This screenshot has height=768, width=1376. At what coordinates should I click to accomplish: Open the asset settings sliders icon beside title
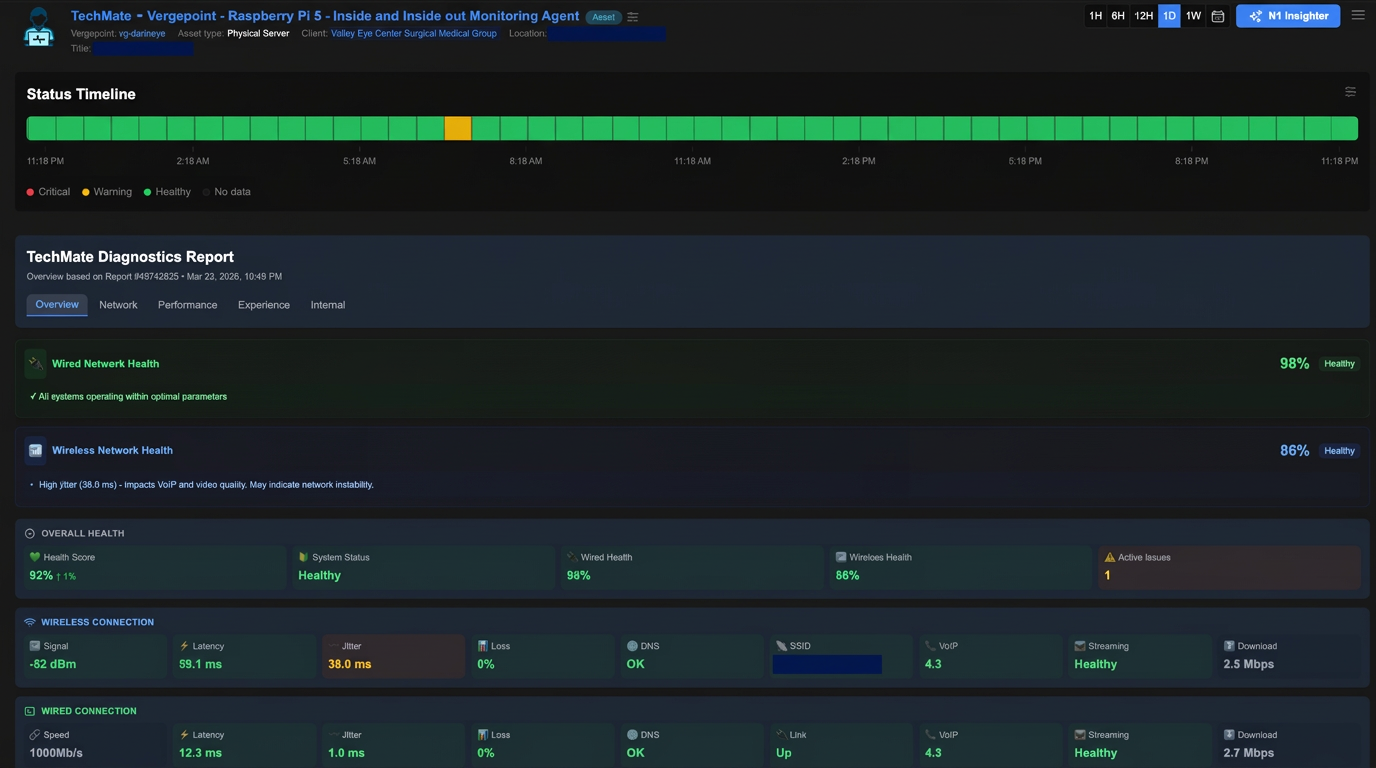(633, 17)
